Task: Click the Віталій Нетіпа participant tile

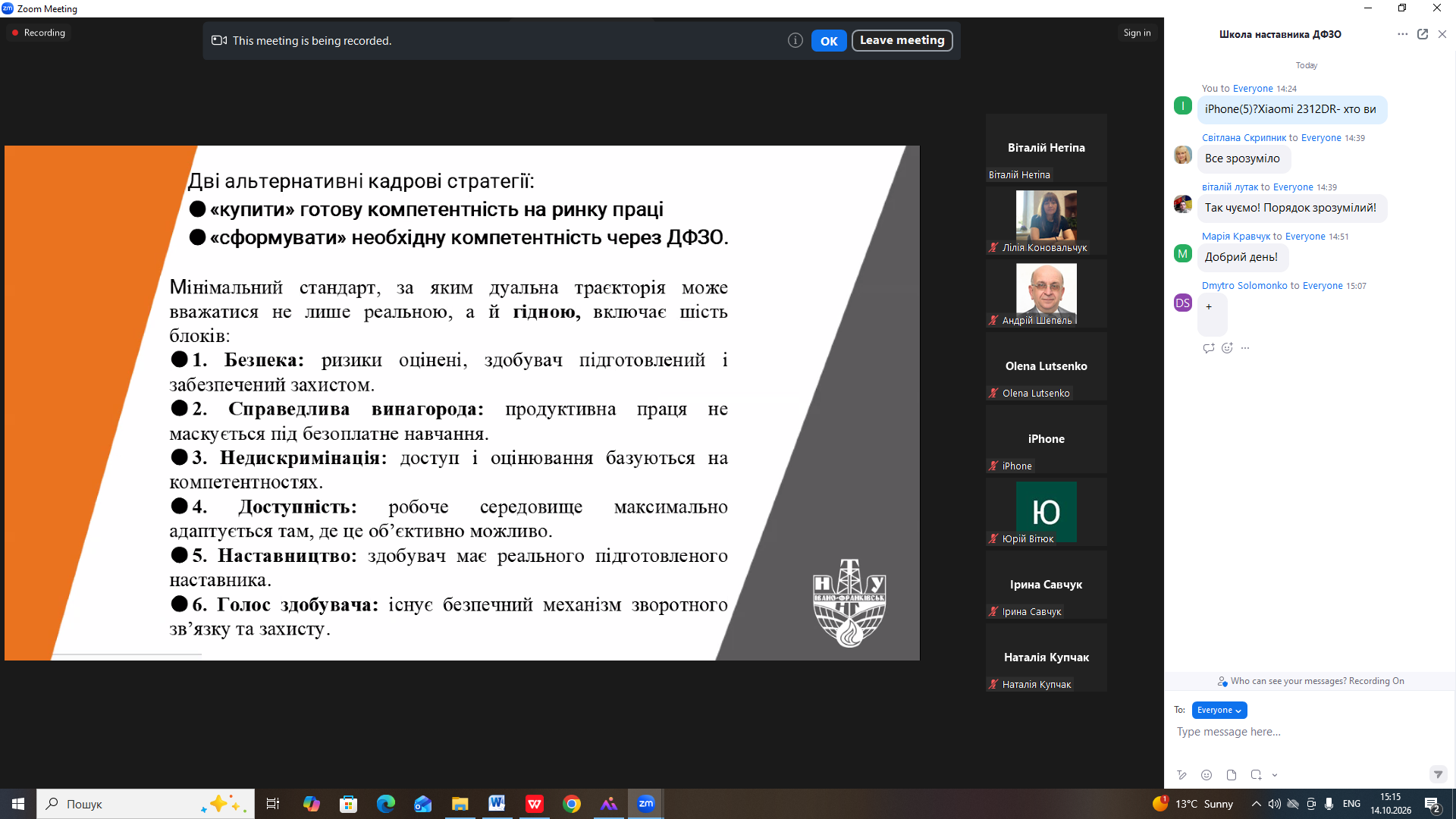Action: (x=1046, y=148)
